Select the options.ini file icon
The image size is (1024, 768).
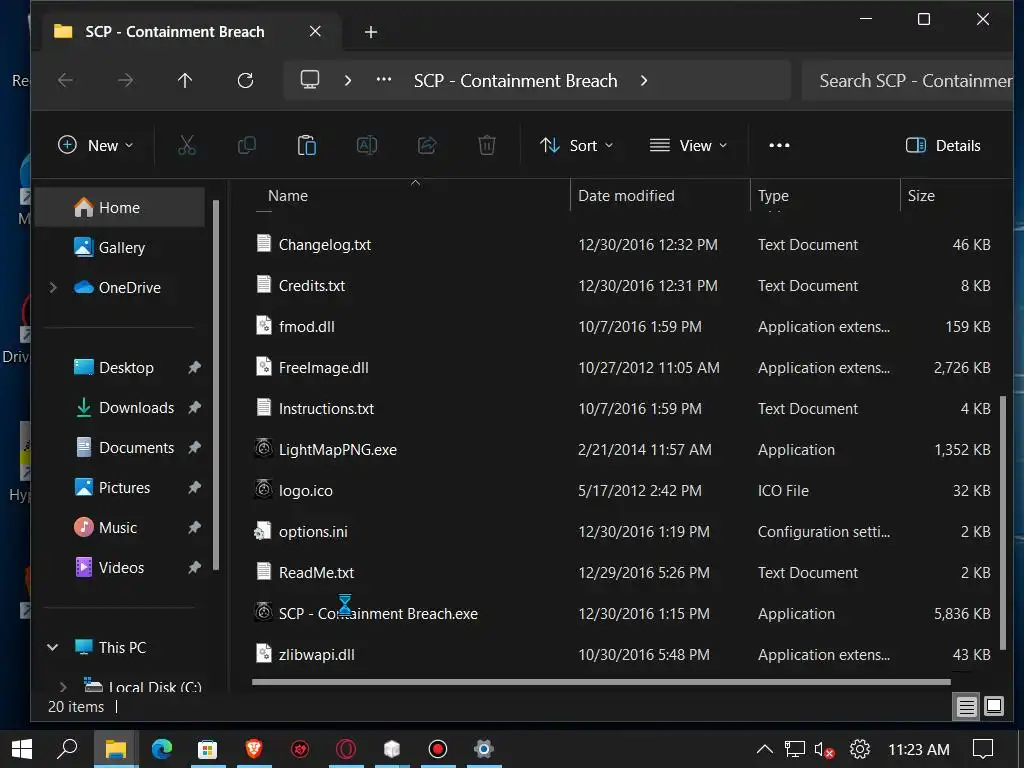[263, 531]
